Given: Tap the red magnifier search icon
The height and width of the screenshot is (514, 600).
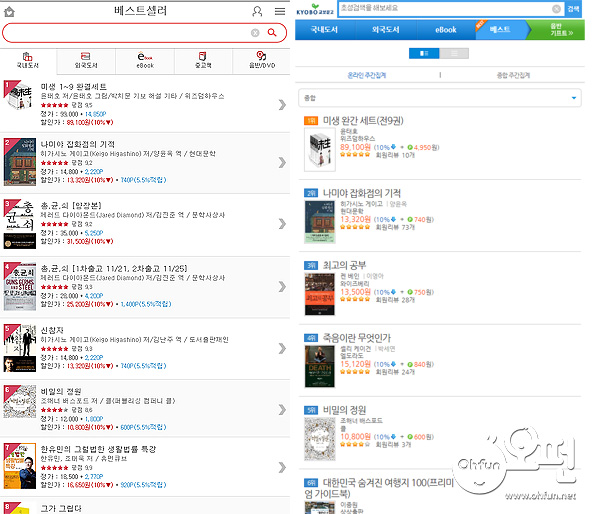Looking at the screenshot, I should (272, 33).
